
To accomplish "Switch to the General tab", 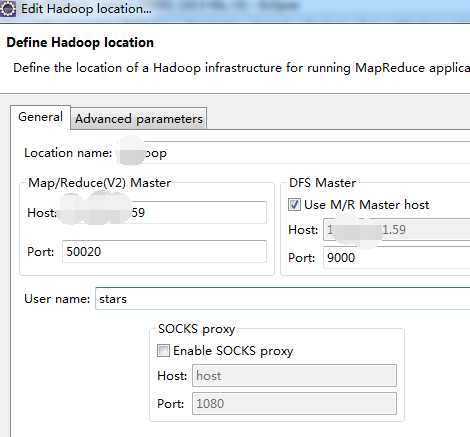I will click(x=40, y=117).
